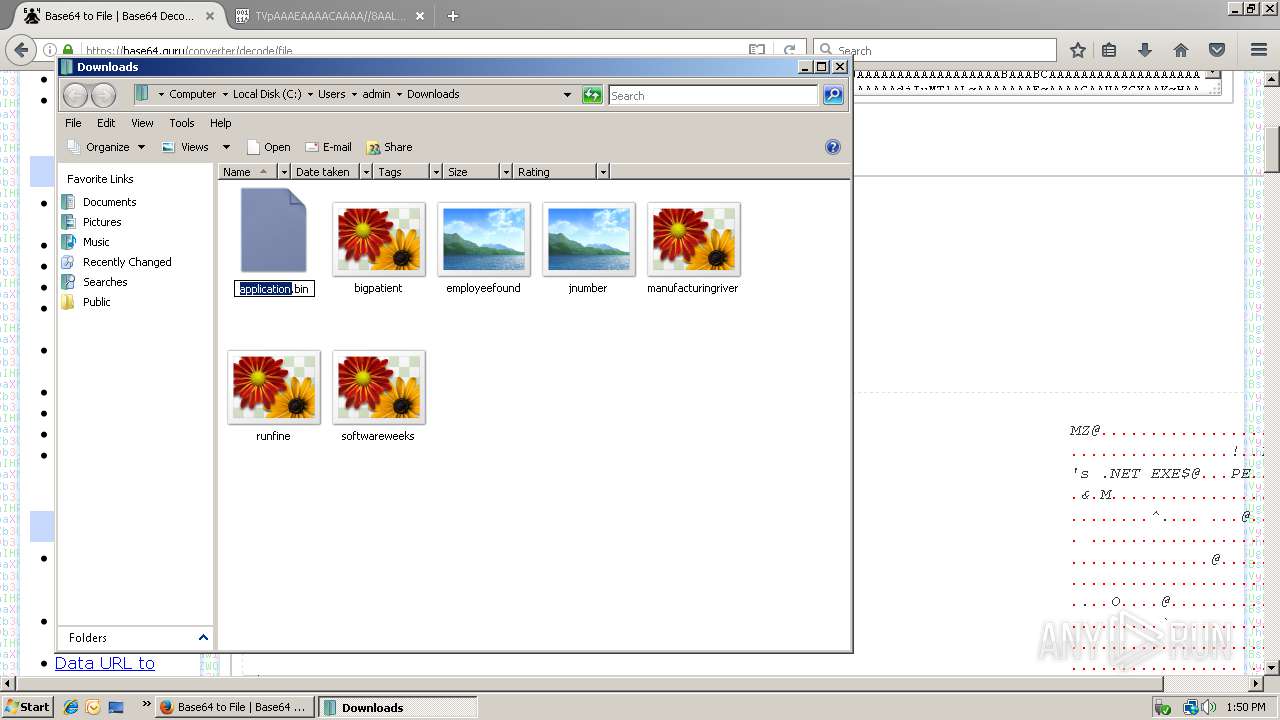
Task: Open the Pocket icon in Firefox toolbar
Action: coord(1217,50)
